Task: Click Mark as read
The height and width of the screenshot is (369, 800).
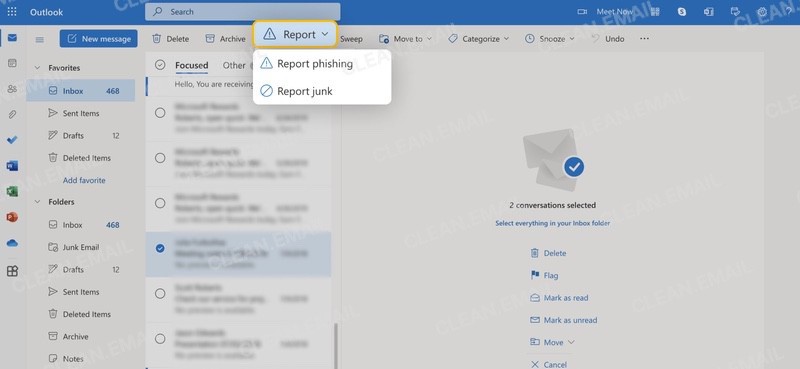Action: [x=559, y=298]
